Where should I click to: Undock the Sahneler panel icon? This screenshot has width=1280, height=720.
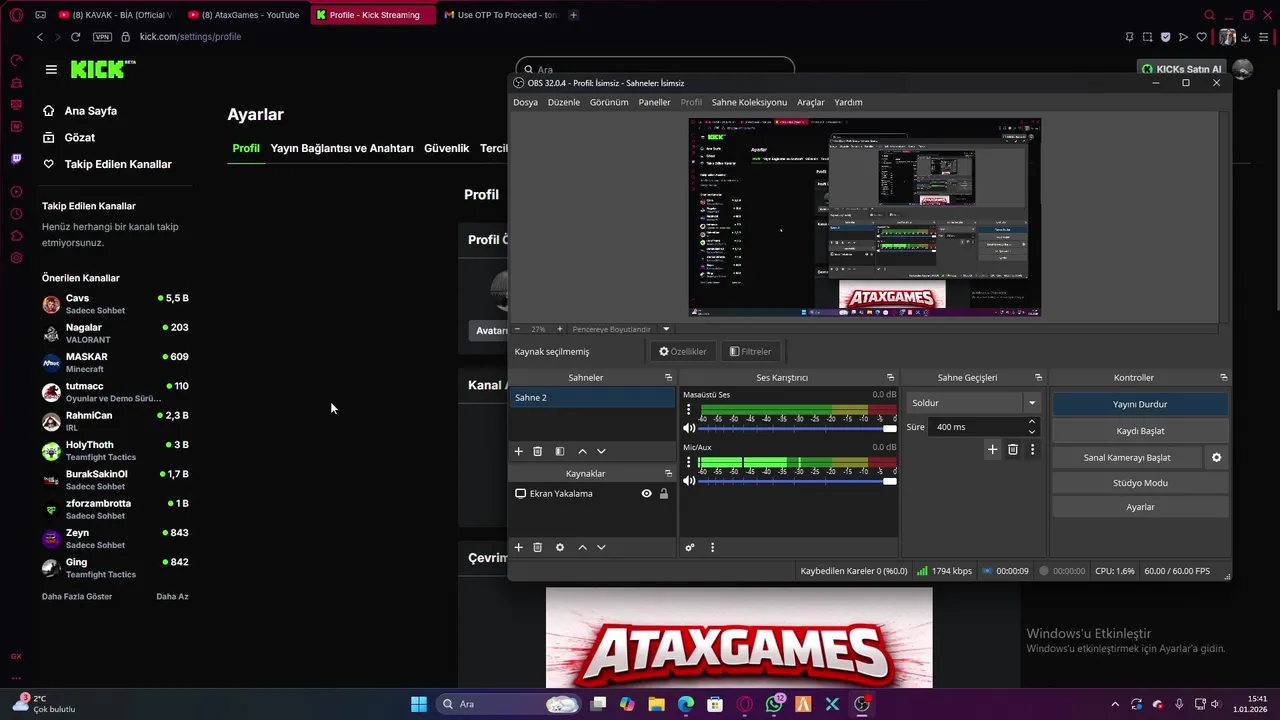(668, 377)
